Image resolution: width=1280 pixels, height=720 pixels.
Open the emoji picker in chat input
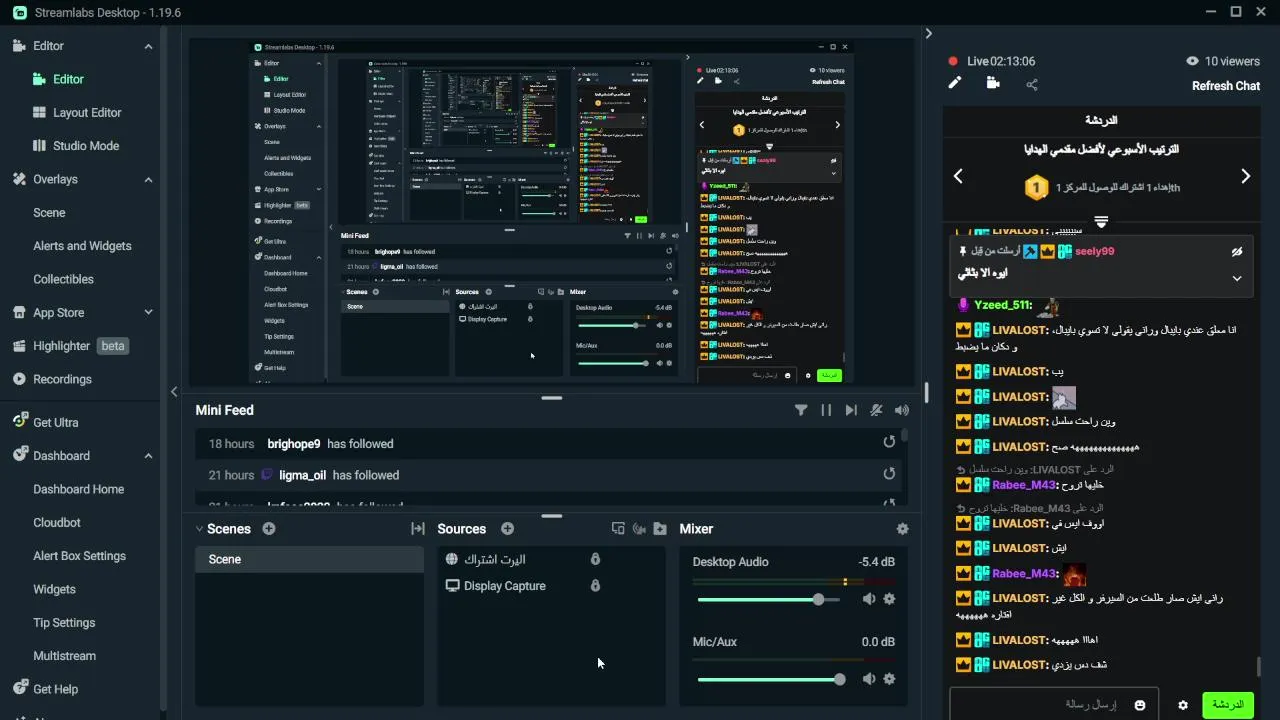(x=1139, y=705)
